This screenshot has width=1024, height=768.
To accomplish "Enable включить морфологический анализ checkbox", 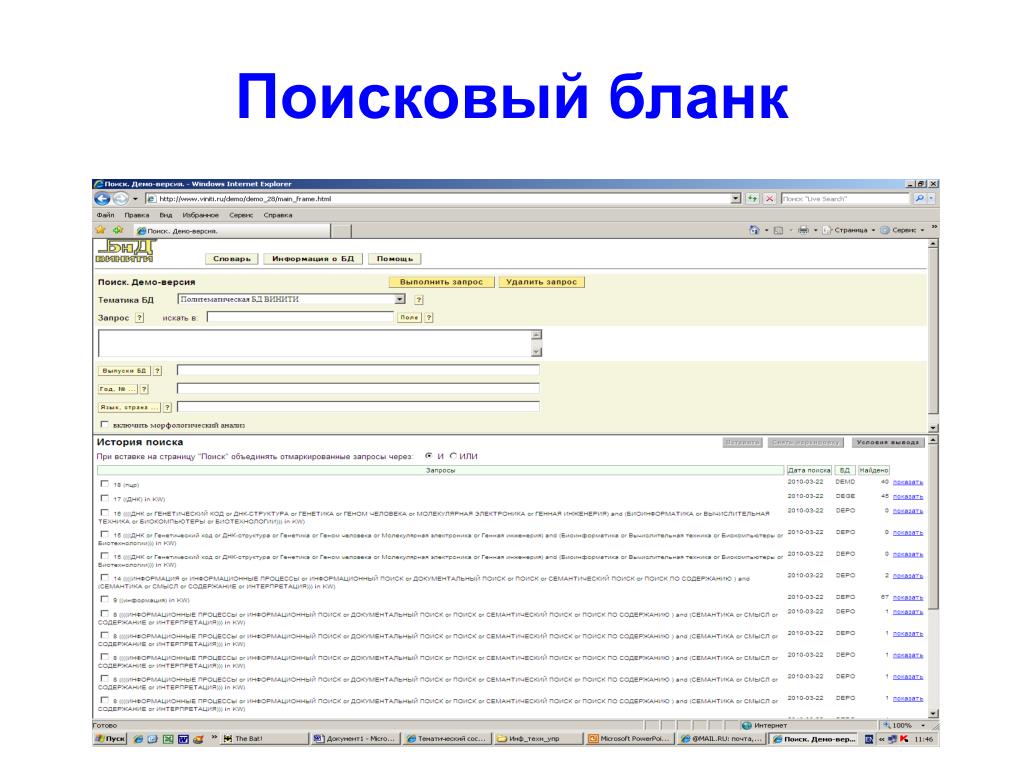I will (x=104, y=424).
